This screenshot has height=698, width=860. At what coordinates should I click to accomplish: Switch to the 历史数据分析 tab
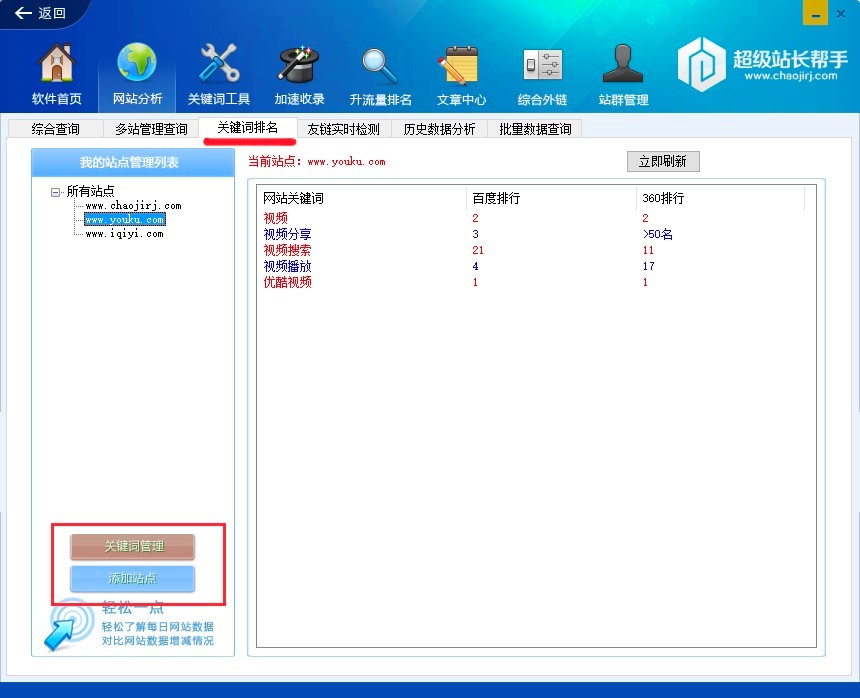[x=439, y=129]
